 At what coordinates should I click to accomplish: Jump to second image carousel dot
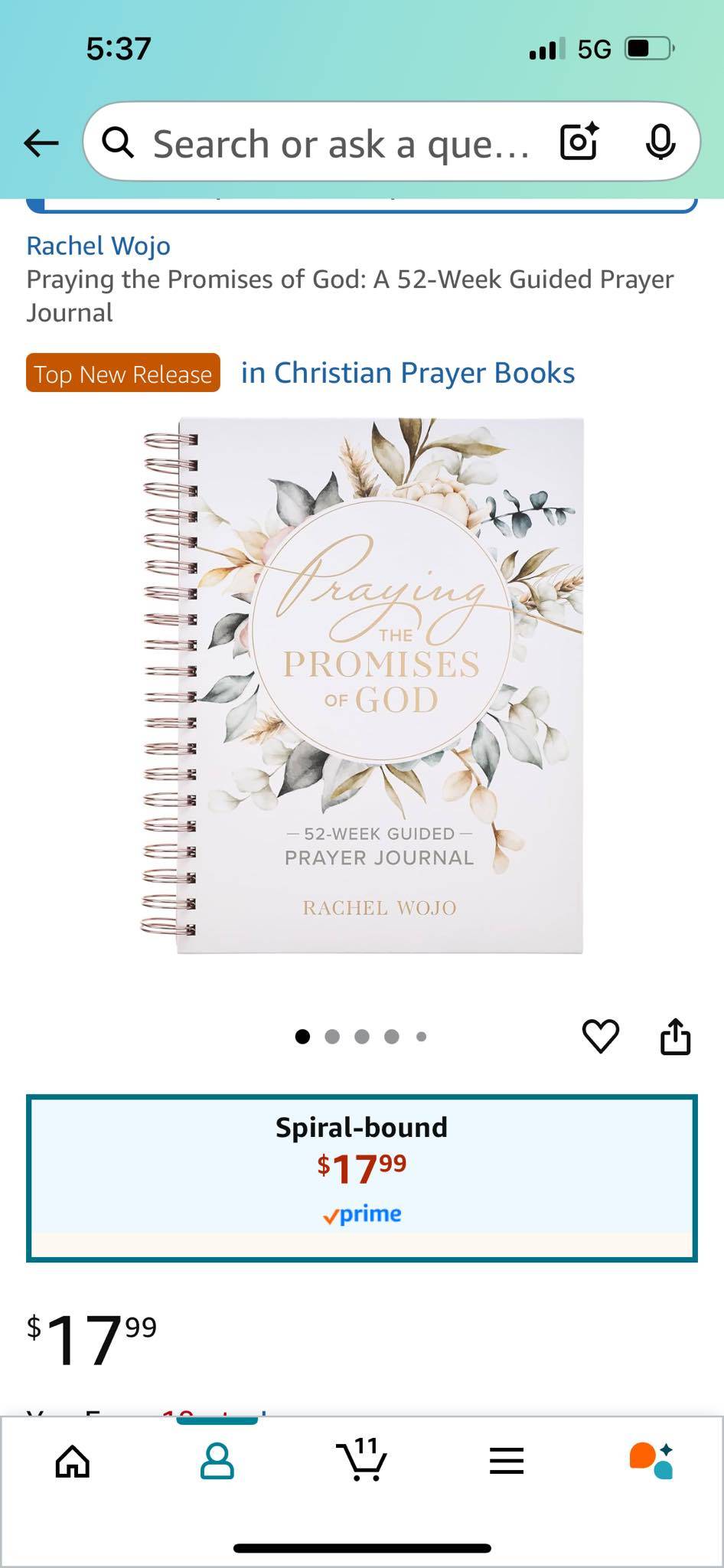tap(332, 1037)
